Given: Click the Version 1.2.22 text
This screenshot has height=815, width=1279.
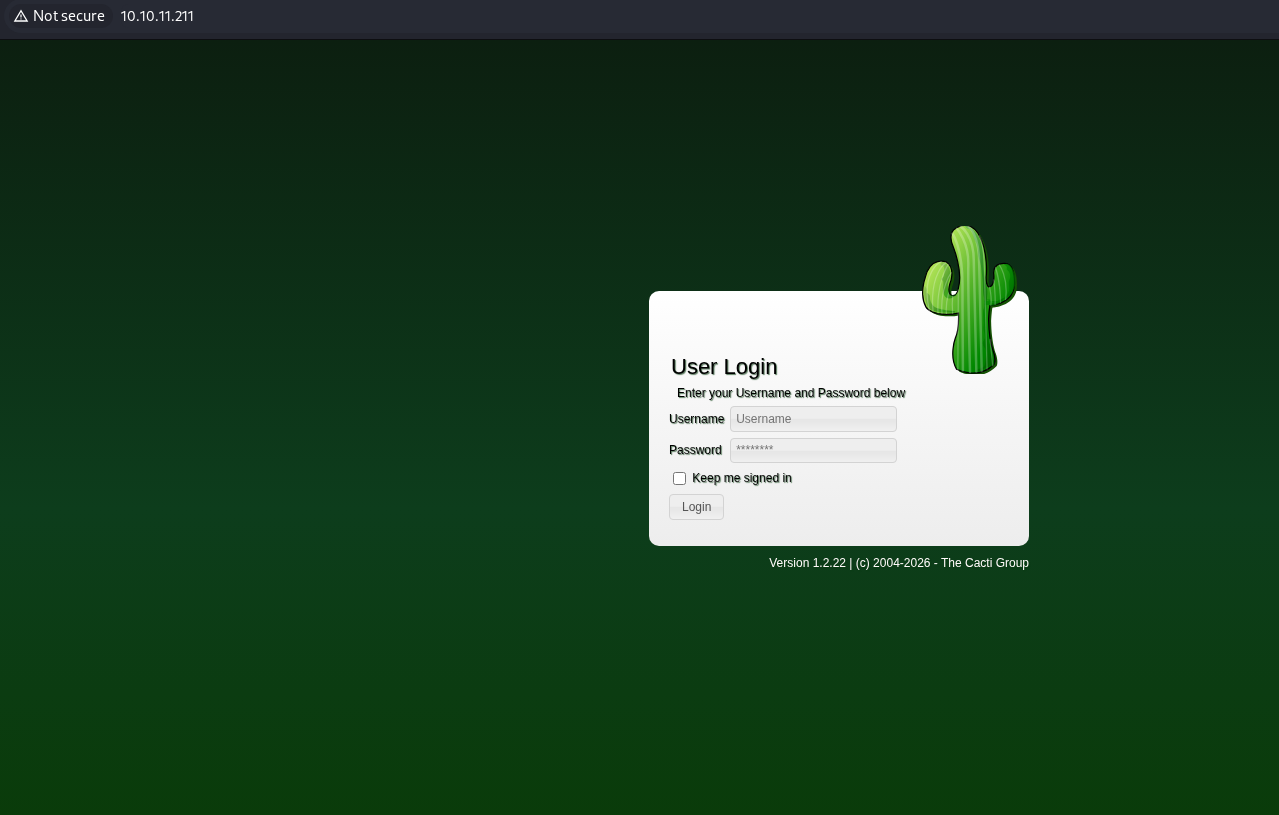Looking at the screenshot, I should click(x=807, y=563).
